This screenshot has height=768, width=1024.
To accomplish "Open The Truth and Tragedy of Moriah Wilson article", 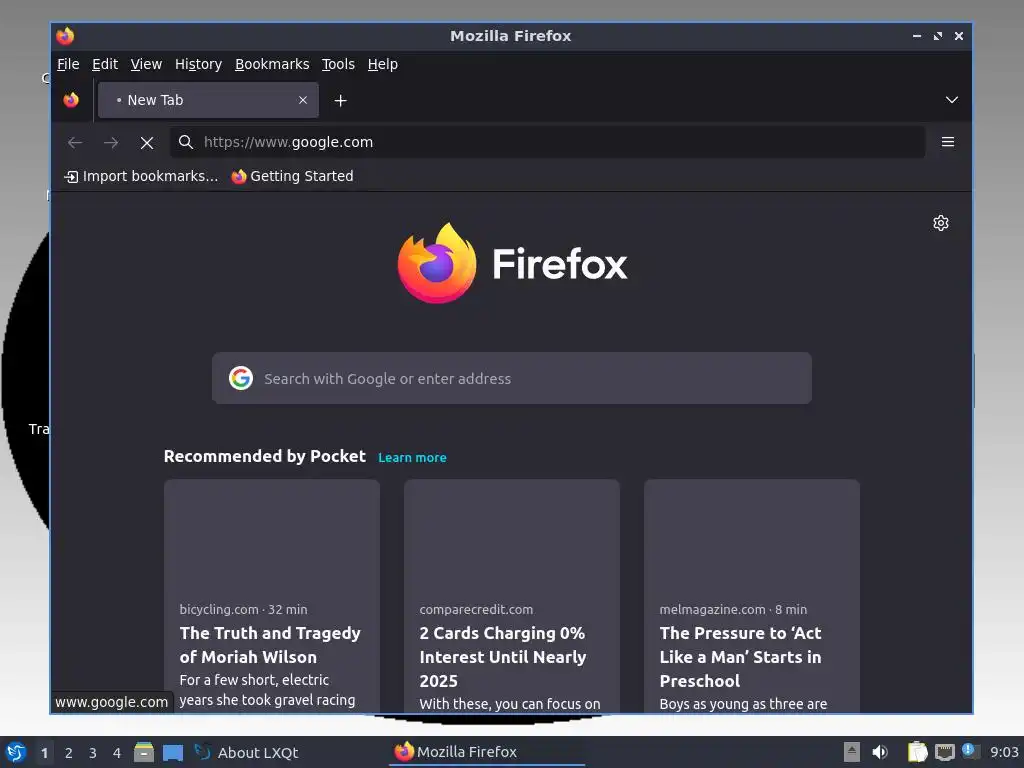I will coord(270,645).
